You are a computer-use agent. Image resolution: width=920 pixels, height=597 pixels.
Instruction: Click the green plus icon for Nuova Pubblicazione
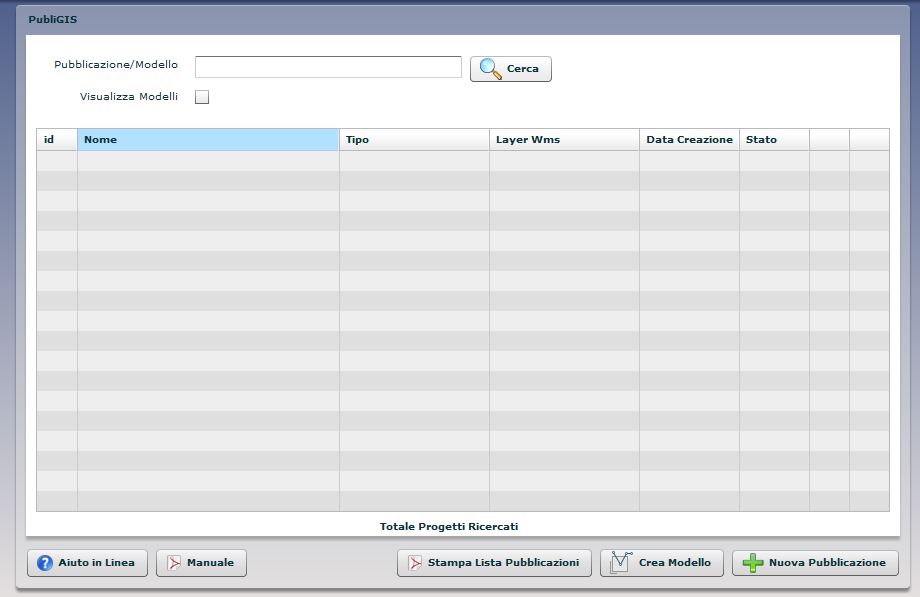coord(753,563)
